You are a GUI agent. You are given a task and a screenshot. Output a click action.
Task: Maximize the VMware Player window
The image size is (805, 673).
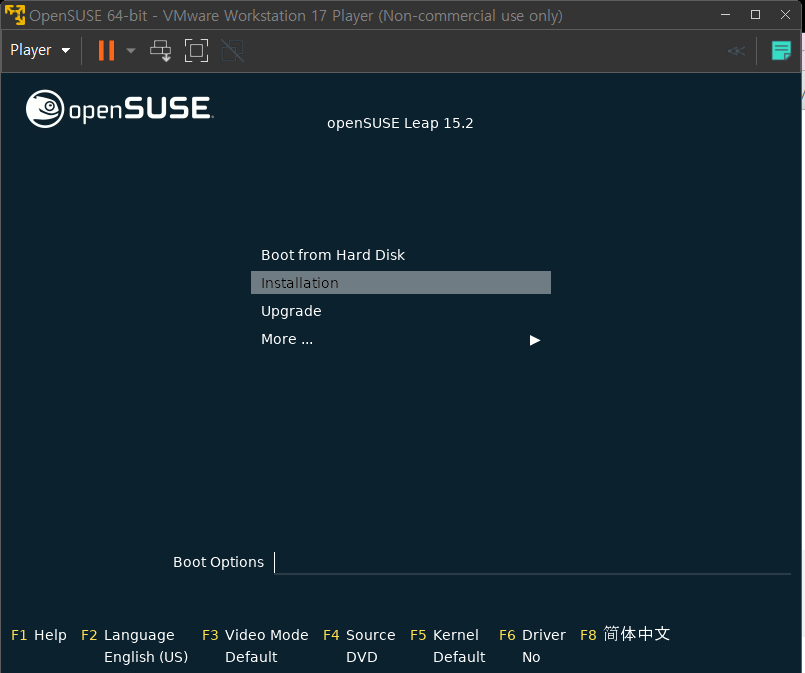(755, 15)
